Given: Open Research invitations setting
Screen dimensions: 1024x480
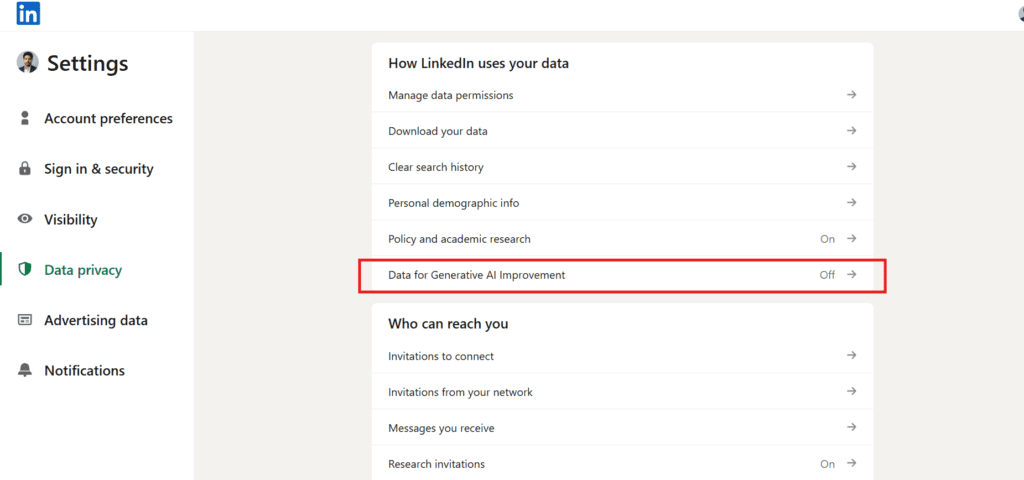Looking at the screenshot, I should click(x=622, y=464).
